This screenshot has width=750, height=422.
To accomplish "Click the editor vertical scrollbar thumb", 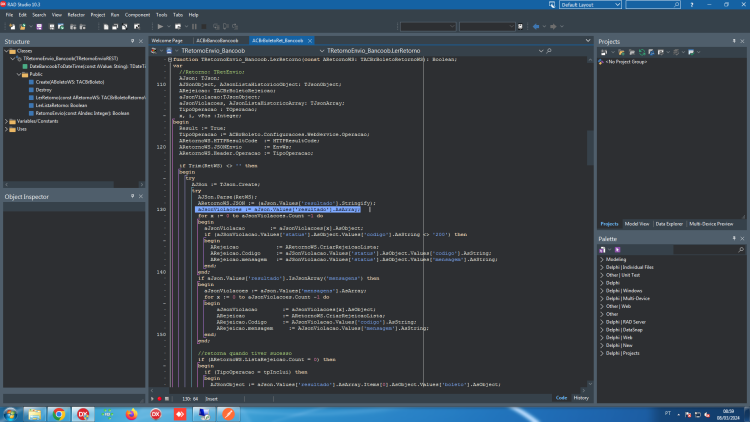I will pos(590,147).
